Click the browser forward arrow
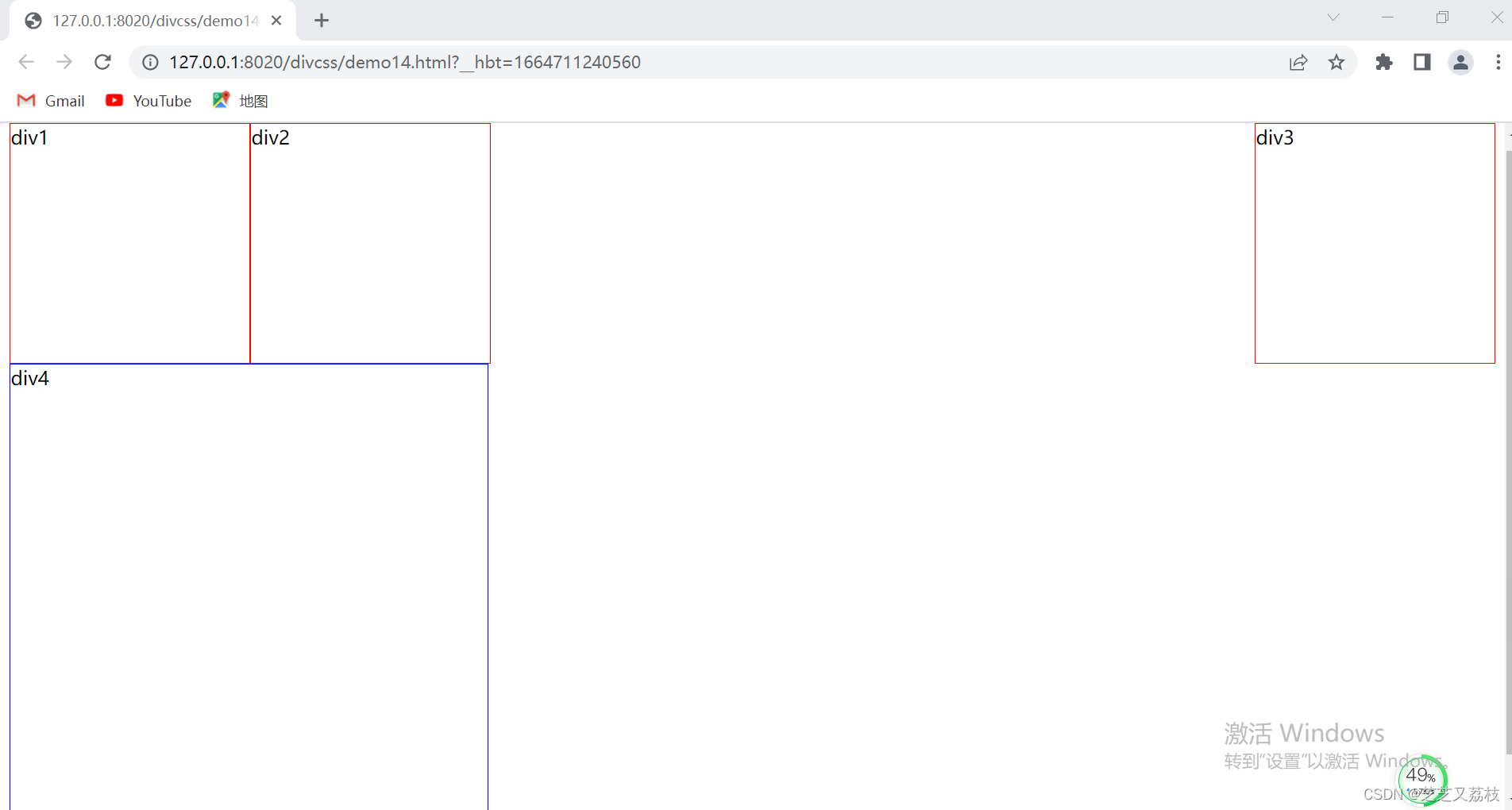 64,62
